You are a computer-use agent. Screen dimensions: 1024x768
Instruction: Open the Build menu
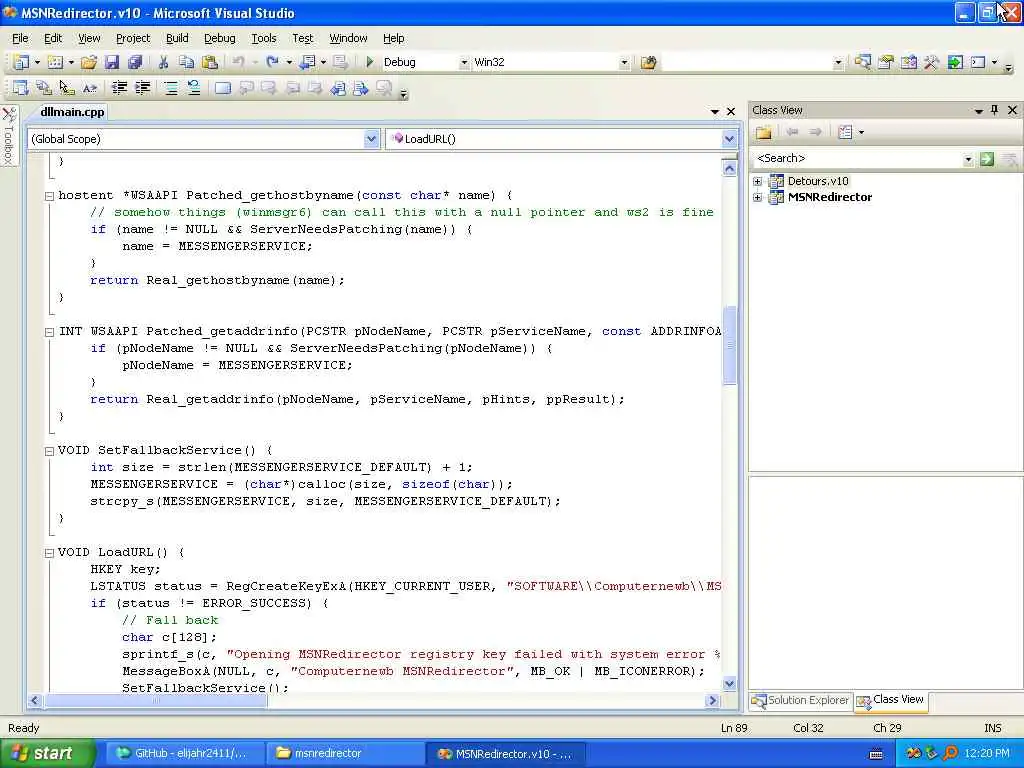177,39
